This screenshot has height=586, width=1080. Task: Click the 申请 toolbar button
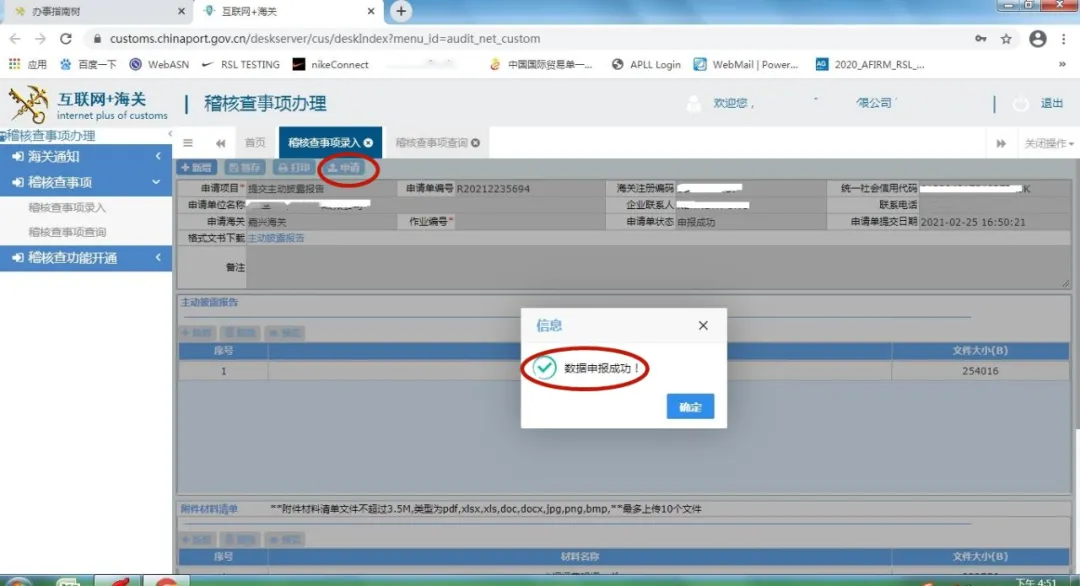(344, 167)
